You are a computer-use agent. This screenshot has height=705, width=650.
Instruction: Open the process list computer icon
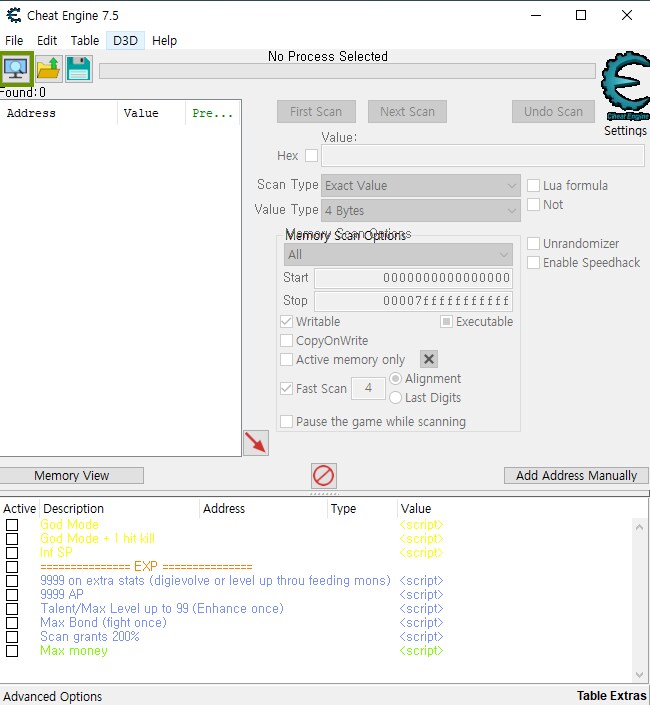[17, 69]
